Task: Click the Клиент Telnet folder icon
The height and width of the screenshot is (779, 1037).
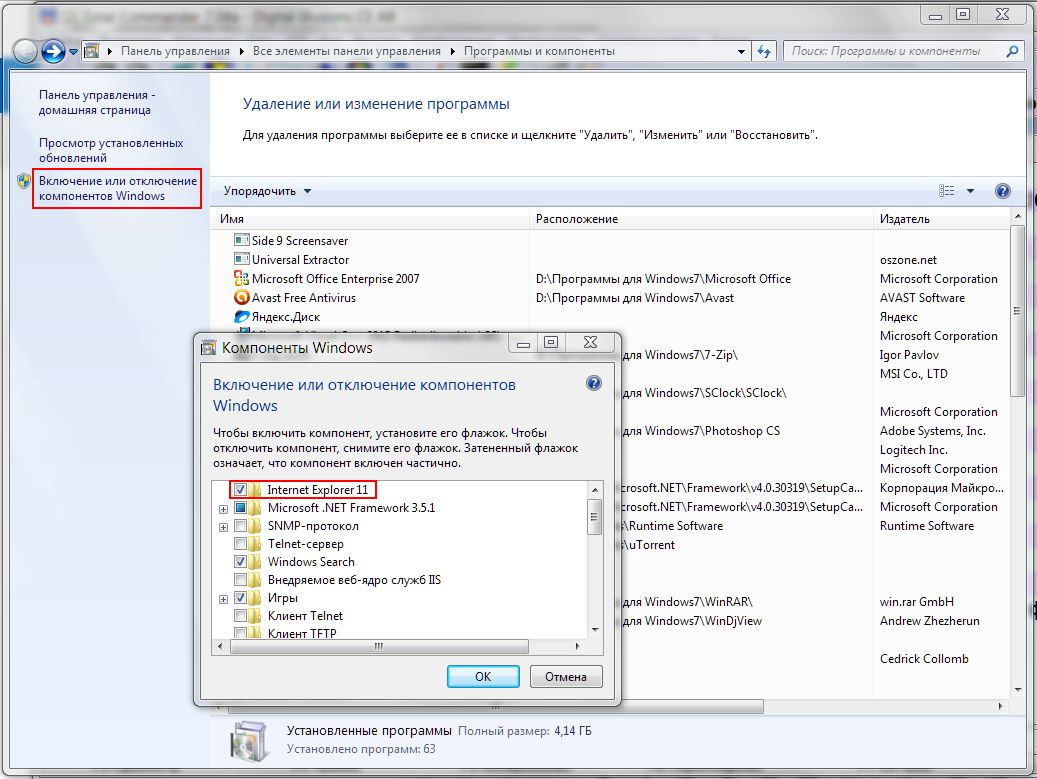Action: point(255,616)
